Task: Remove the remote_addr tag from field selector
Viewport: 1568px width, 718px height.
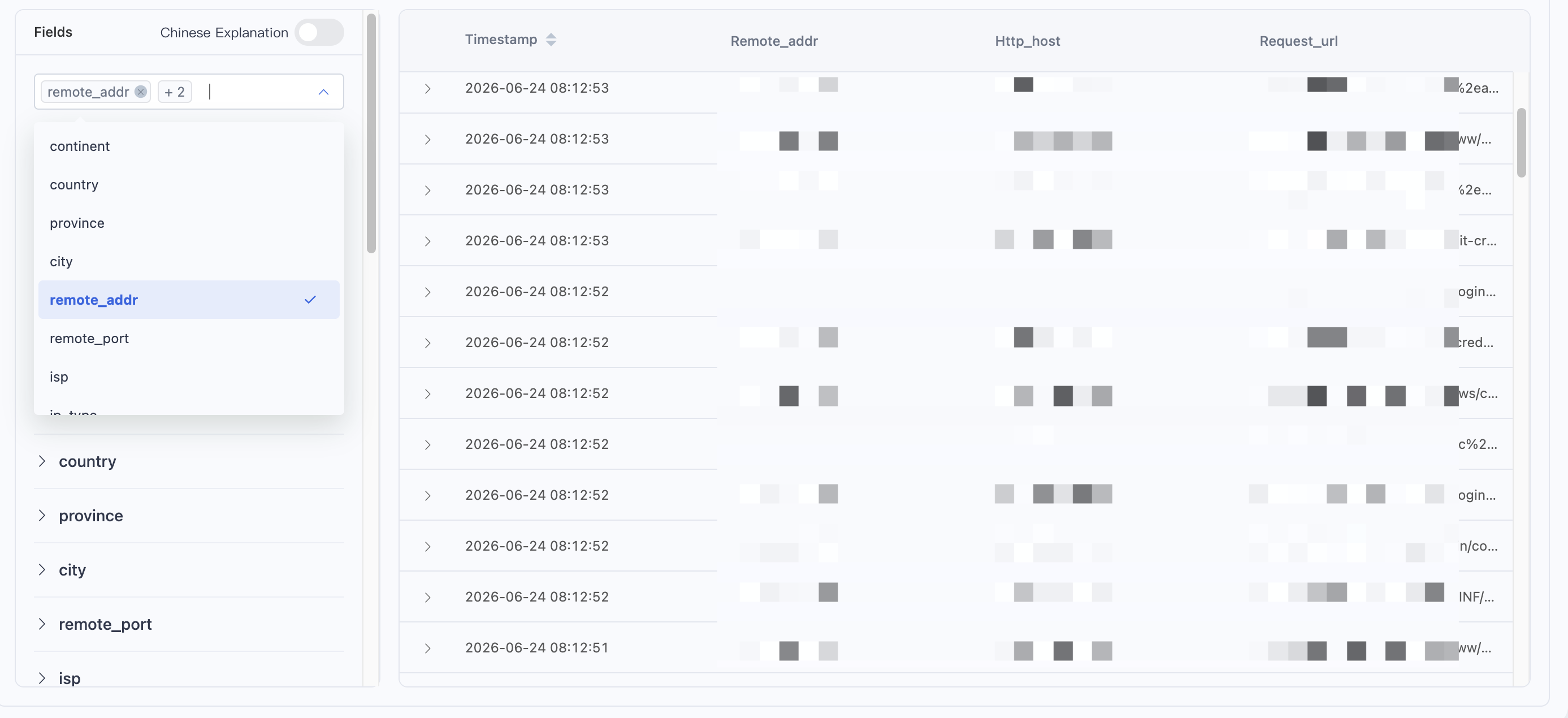Action: pyautogui.click(x=141, y=92)
